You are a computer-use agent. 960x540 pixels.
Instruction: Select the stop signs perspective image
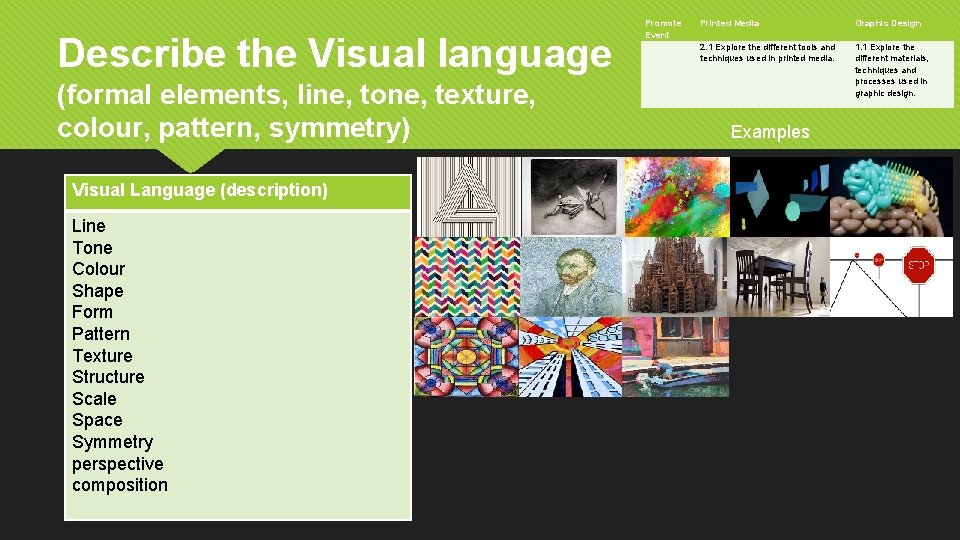point(891,277)
